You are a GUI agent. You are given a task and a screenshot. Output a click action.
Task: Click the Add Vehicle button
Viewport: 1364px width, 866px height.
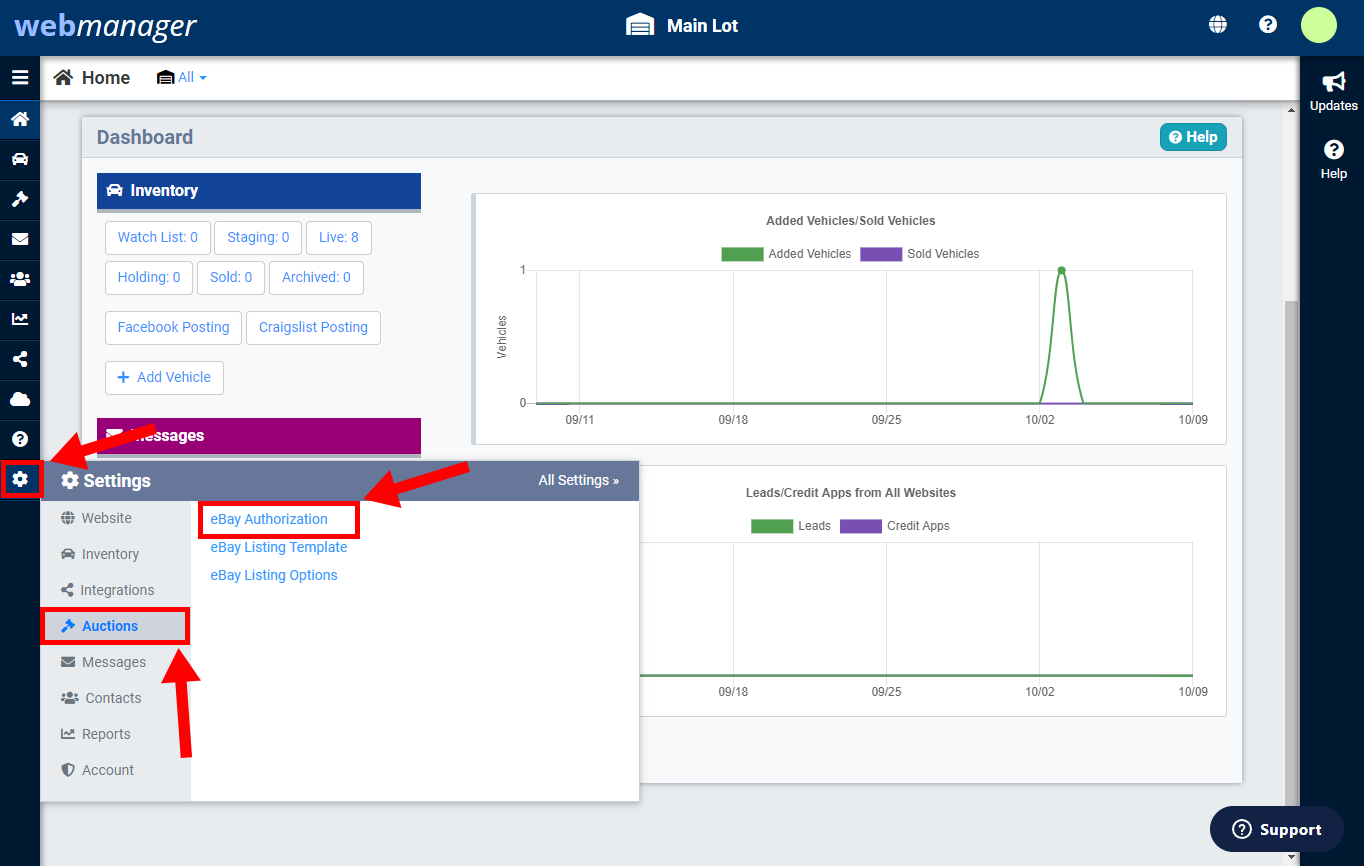coord(164,378)
